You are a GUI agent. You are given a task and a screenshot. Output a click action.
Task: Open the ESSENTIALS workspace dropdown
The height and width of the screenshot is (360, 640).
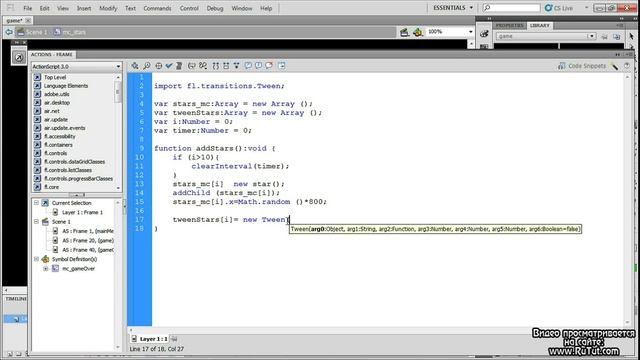click(453, 8)
